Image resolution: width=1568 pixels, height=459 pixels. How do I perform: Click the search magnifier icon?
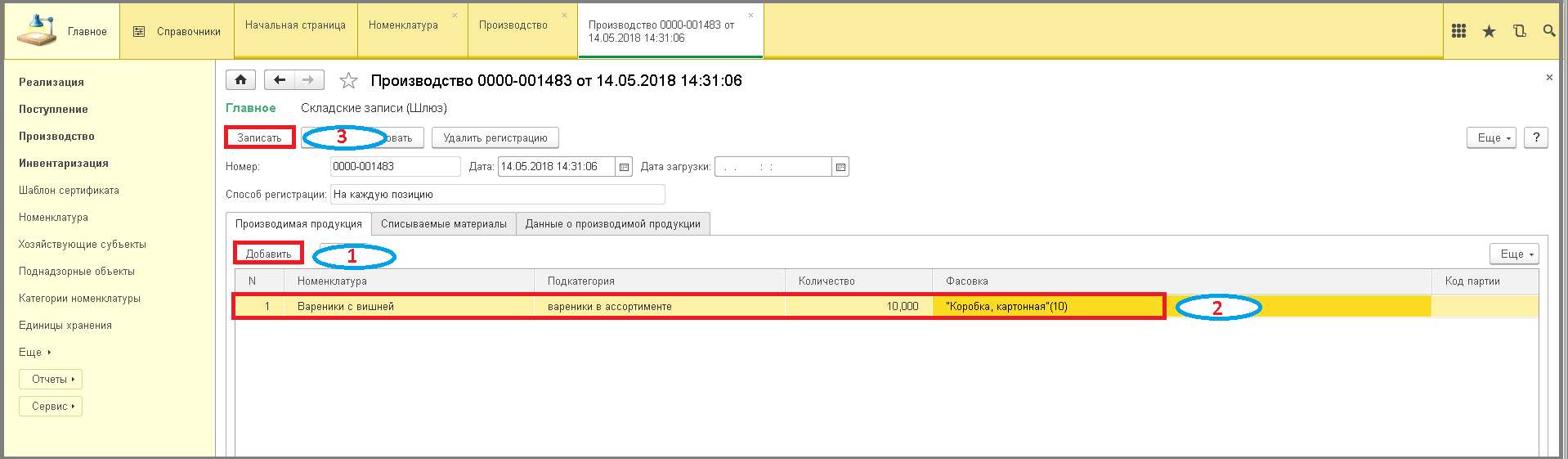(x=1548, y=31)
